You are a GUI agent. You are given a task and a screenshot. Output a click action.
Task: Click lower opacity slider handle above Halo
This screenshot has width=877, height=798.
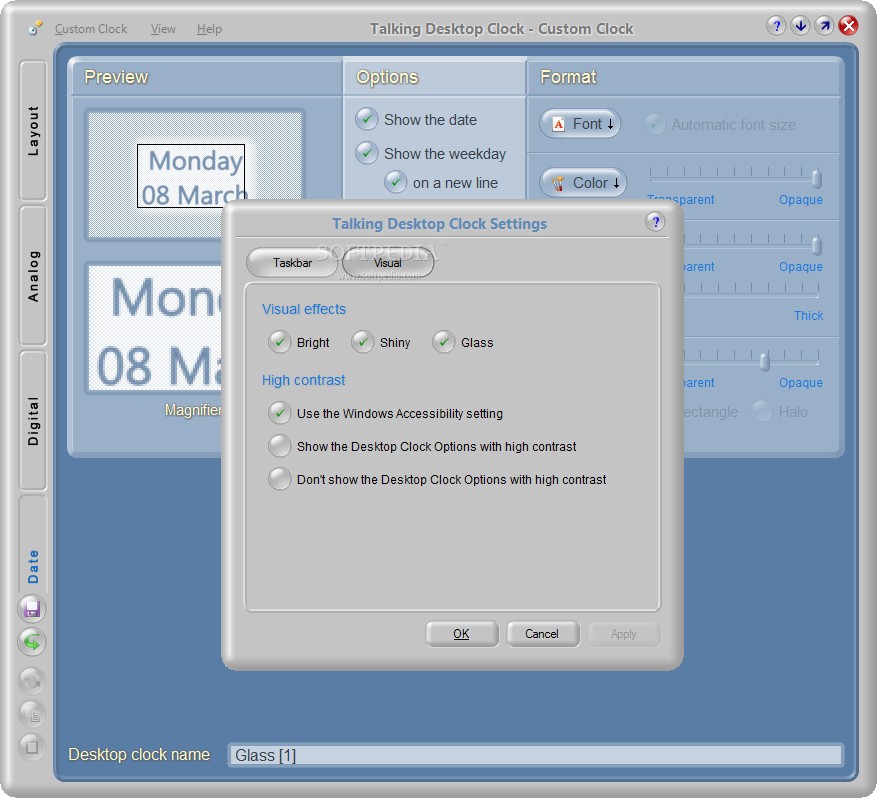765,361
